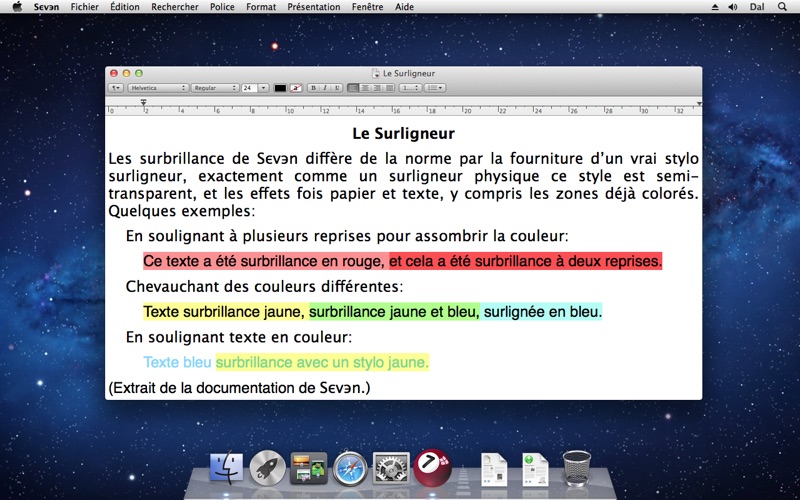
Task: Click 'surbrillance avec un stylo jaune.' text
Action: [x=322, y=362]
